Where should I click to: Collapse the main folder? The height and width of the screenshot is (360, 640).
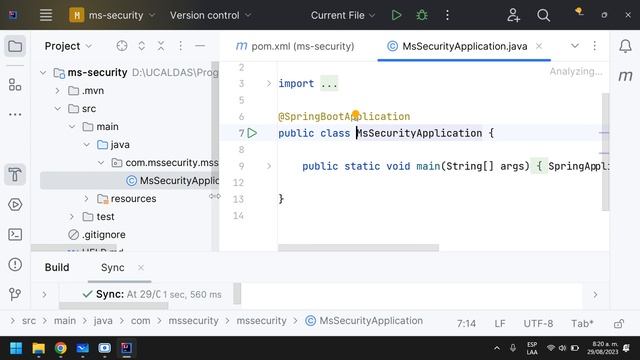tap(72, 127)
